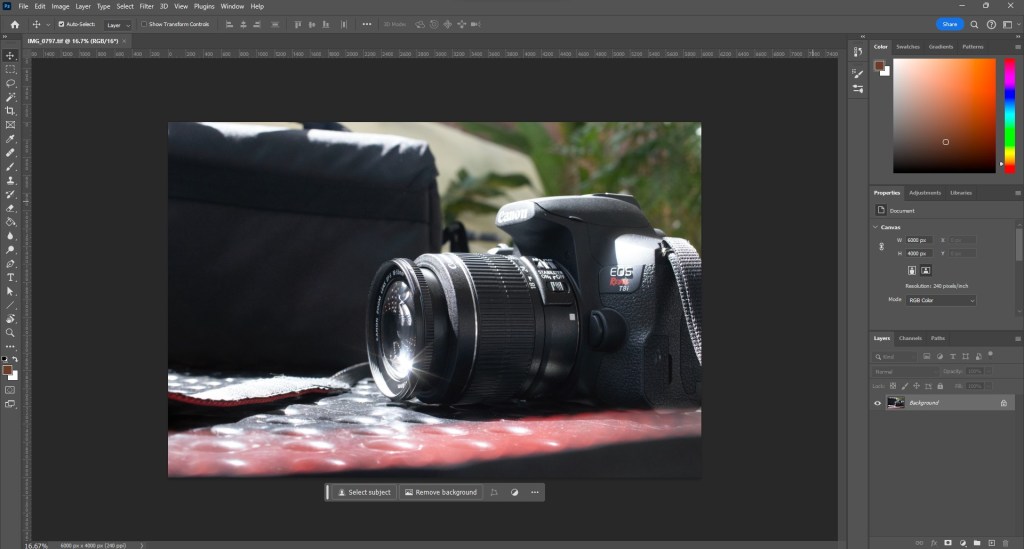Viewport: 1024px width, 549px height.
Task: Click the Select subject button
Action: [x=363, y=492]
